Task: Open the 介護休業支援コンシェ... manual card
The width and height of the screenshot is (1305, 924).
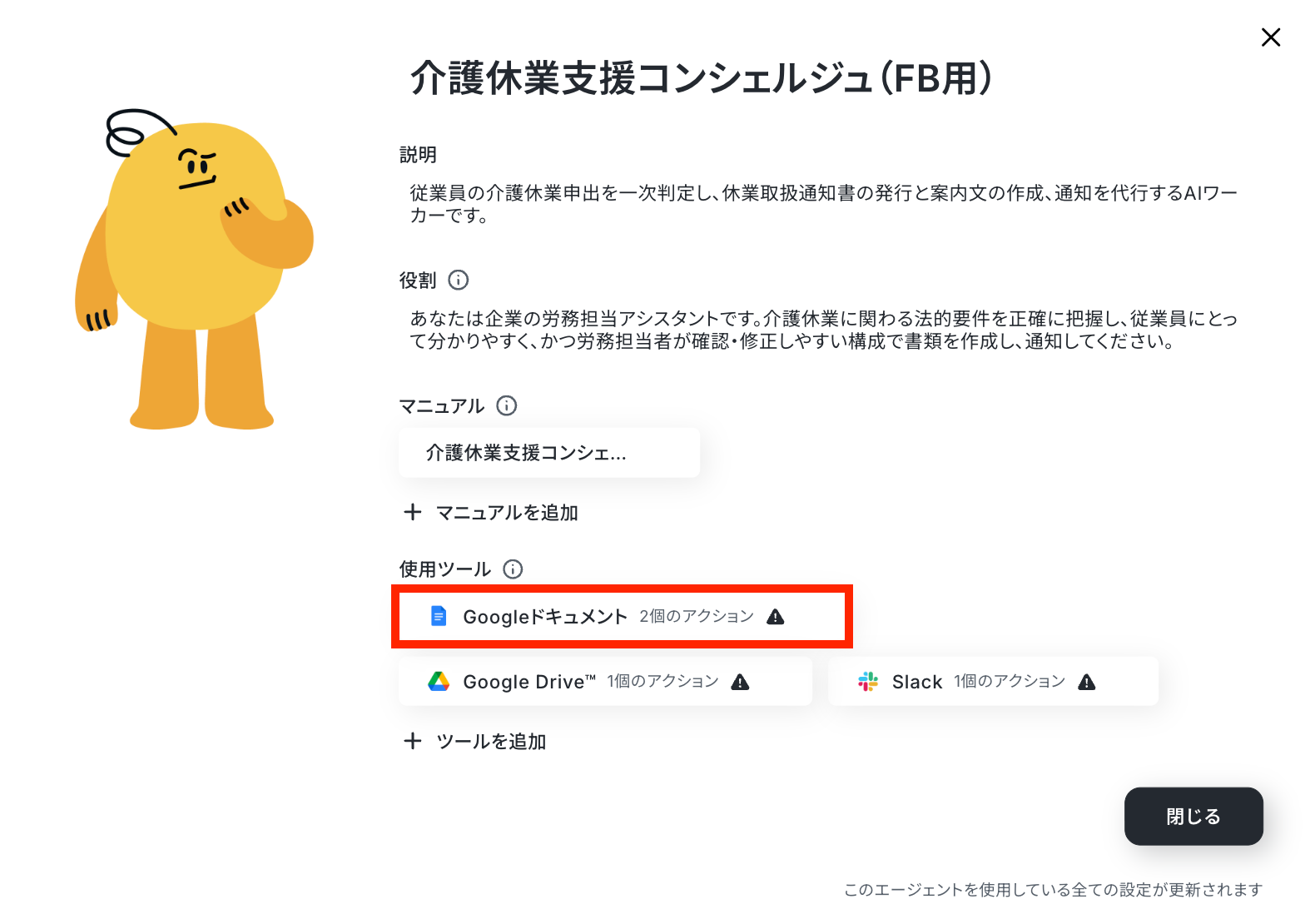Action: 549,453
